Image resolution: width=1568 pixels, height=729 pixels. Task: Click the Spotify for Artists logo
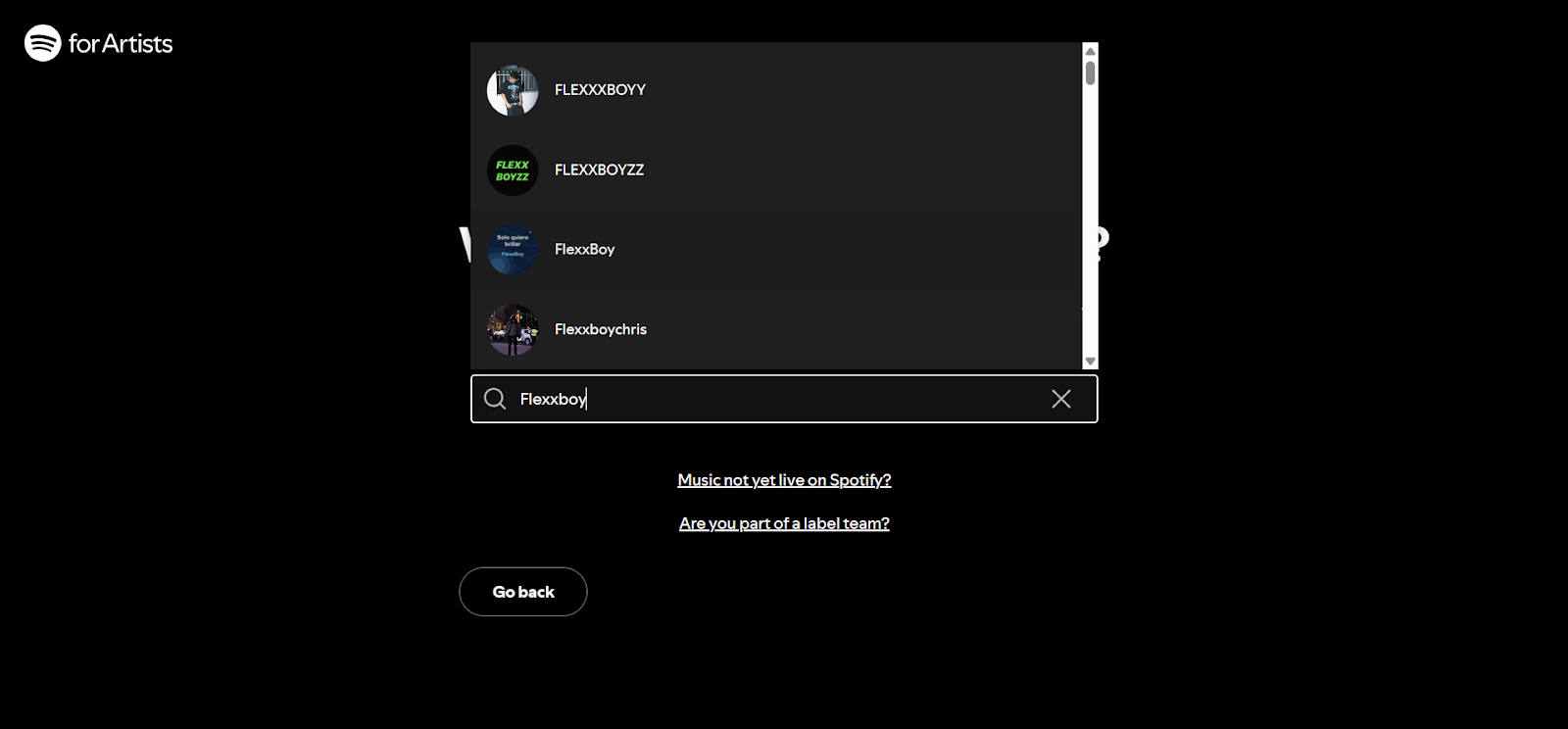(98, 43)
